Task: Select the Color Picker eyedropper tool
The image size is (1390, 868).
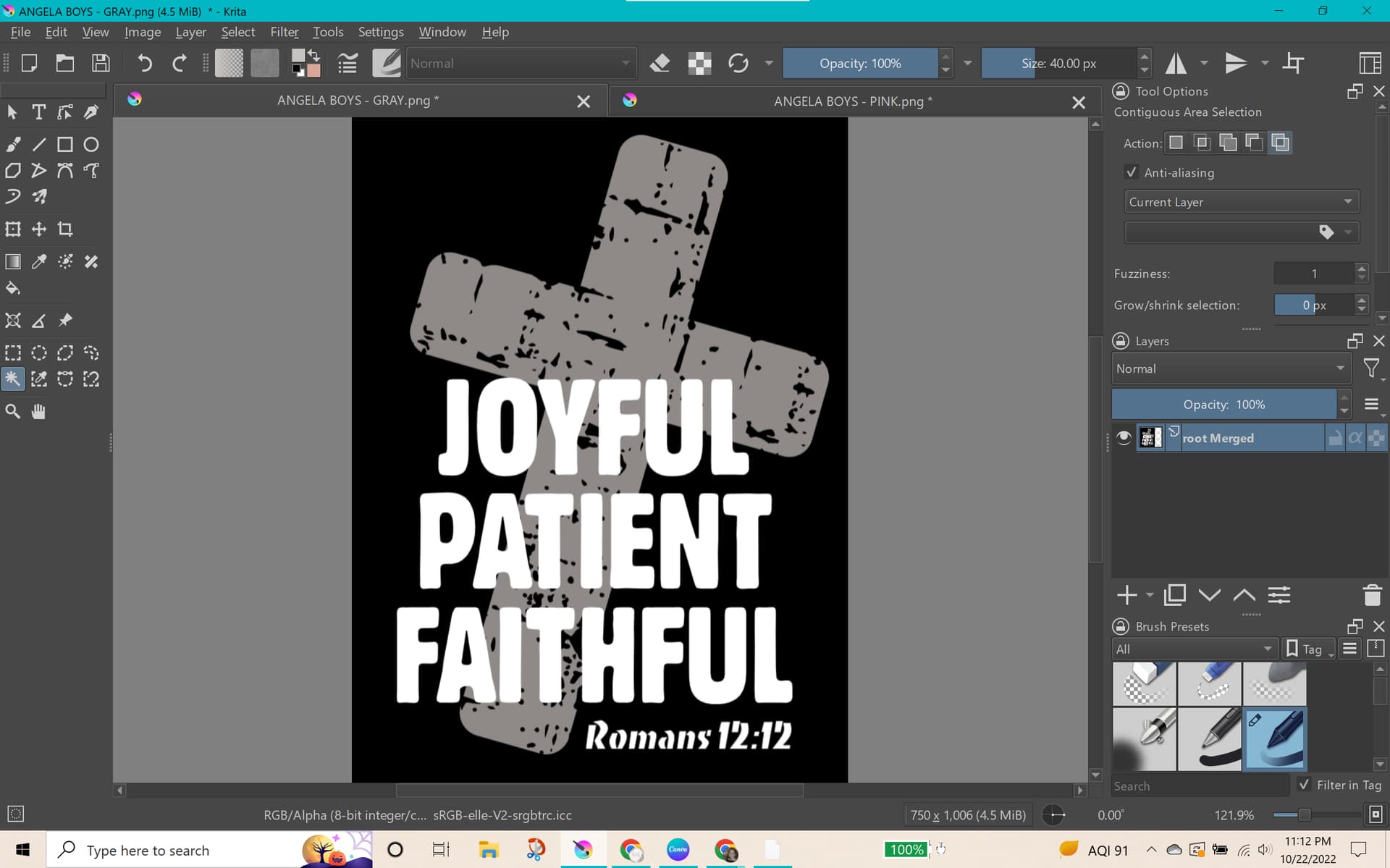Action: tap(39, 261)
